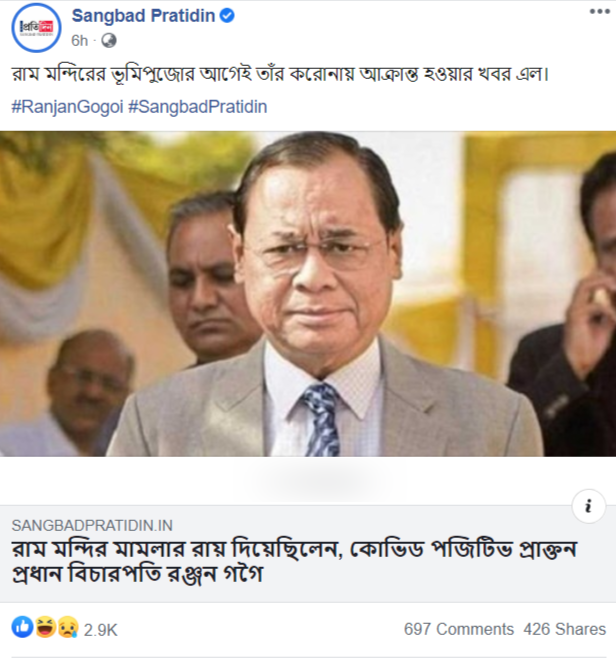Image resolution: width=616 pixels, height=658 pixels.
Task: Click the blue Like reaction icon
Action: click(22, 628)
